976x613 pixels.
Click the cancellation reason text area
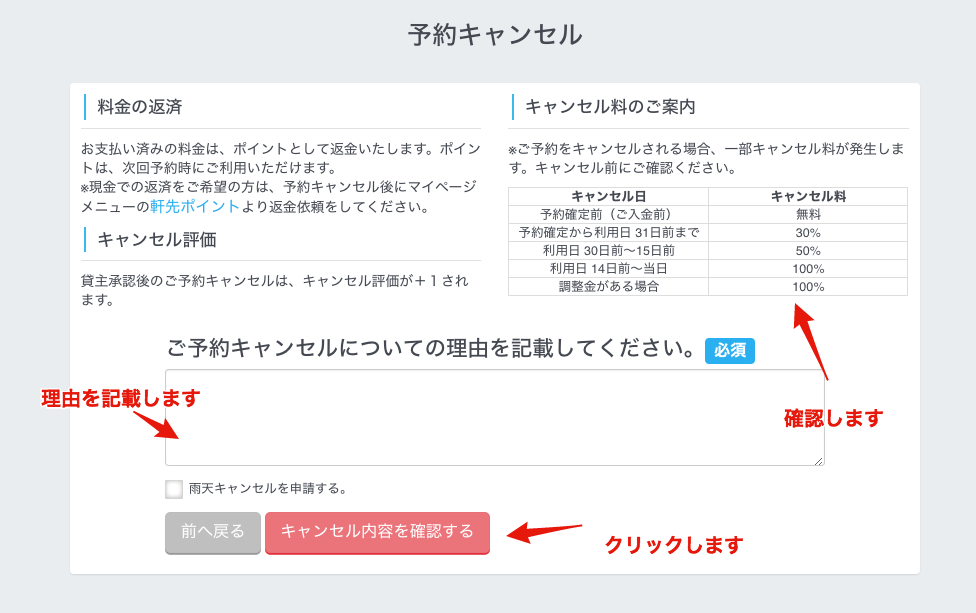tap(495, 418)
